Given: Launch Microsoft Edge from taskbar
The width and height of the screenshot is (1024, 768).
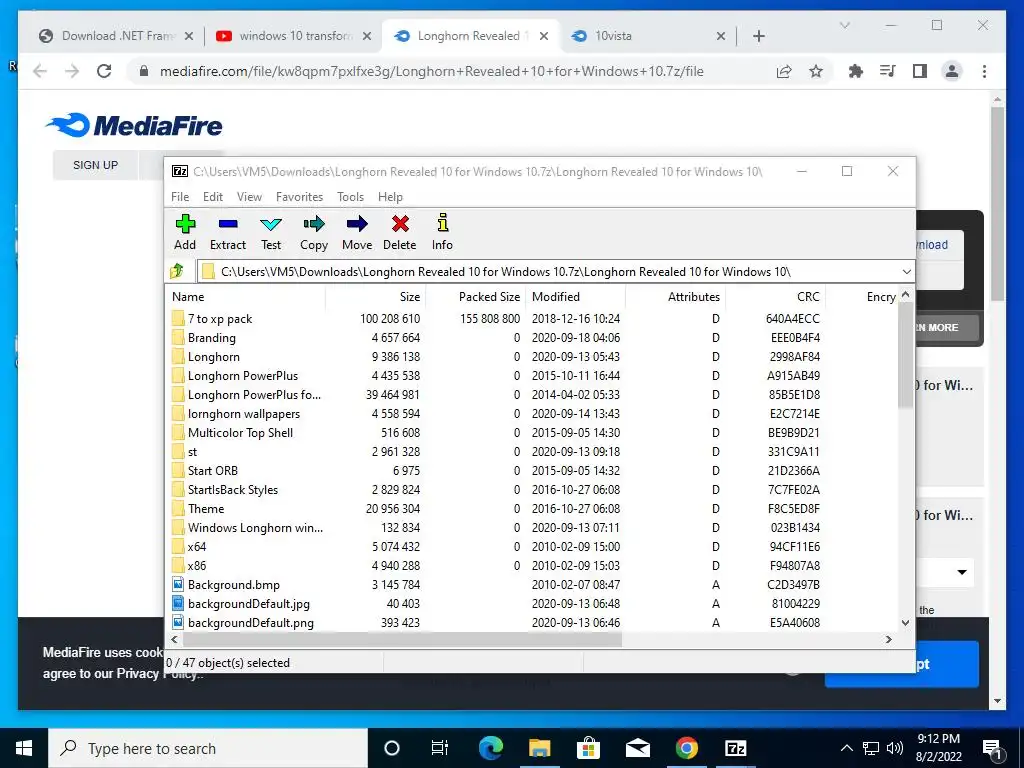Looking at the screenshot, I should point(491,748).
